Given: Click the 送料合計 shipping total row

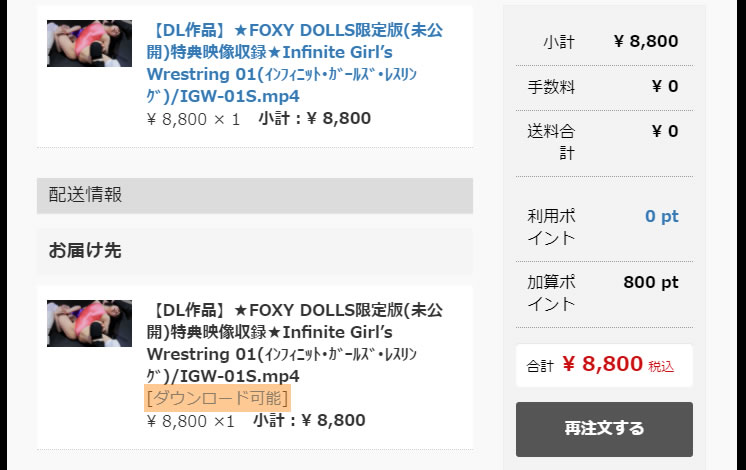Looking at the screenshot, I should point(604,143).
